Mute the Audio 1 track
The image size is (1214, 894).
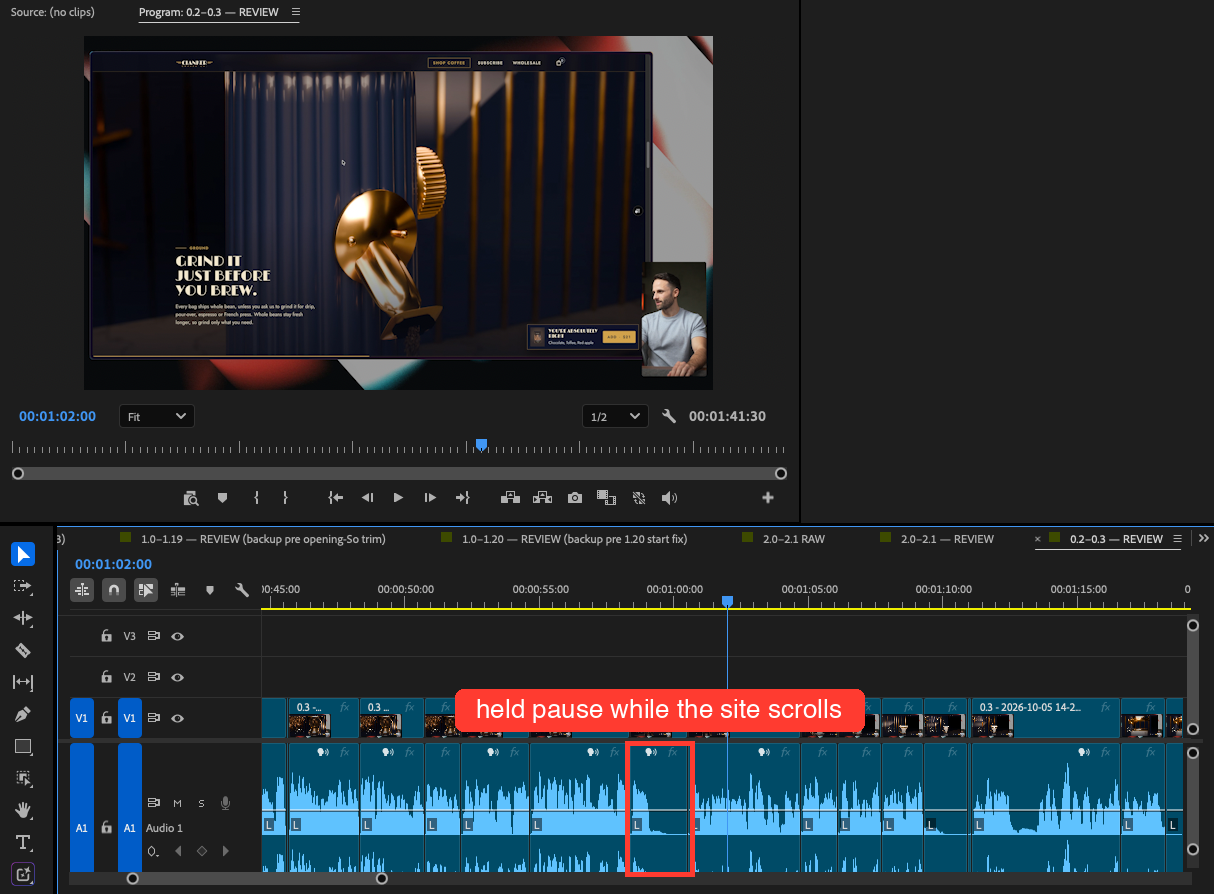(177, 803)
